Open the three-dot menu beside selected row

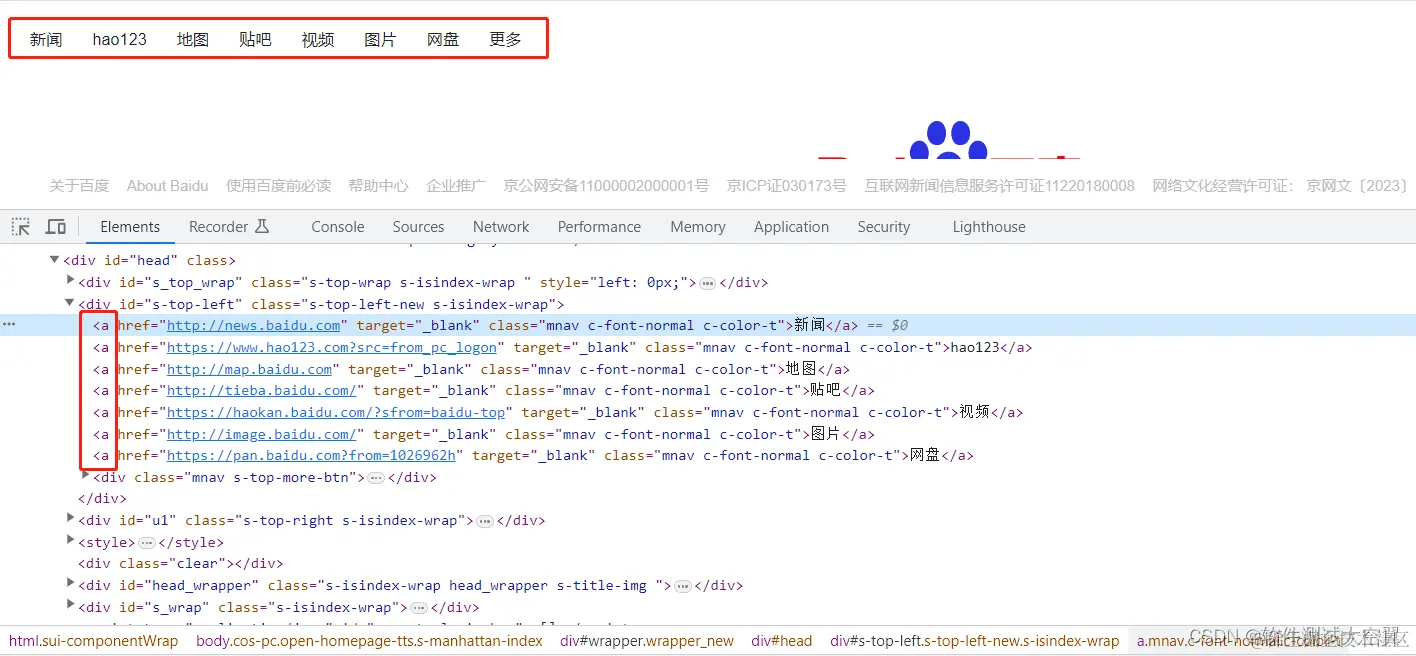pos(9,325)
